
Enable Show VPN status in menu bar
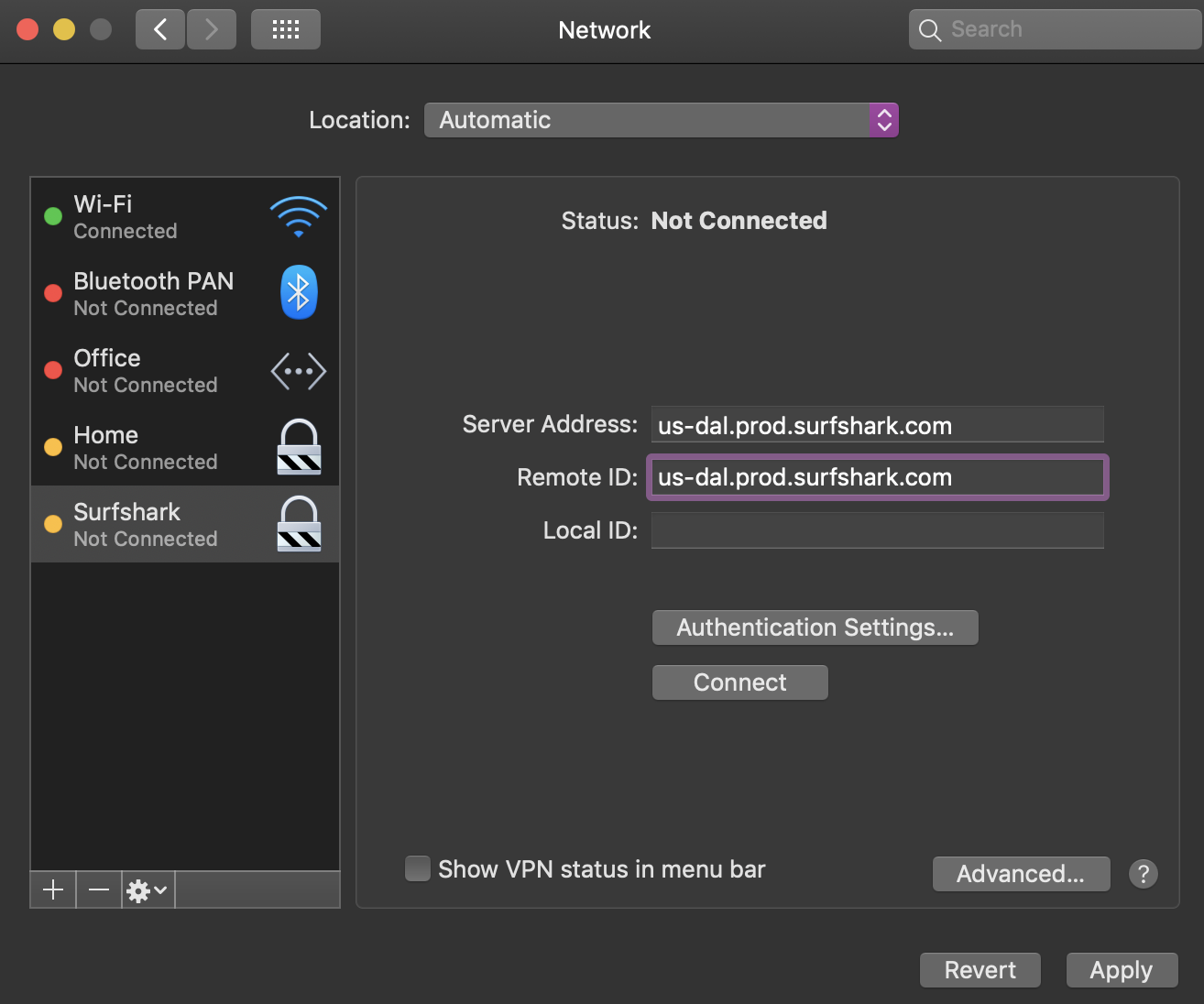point(418,868)
